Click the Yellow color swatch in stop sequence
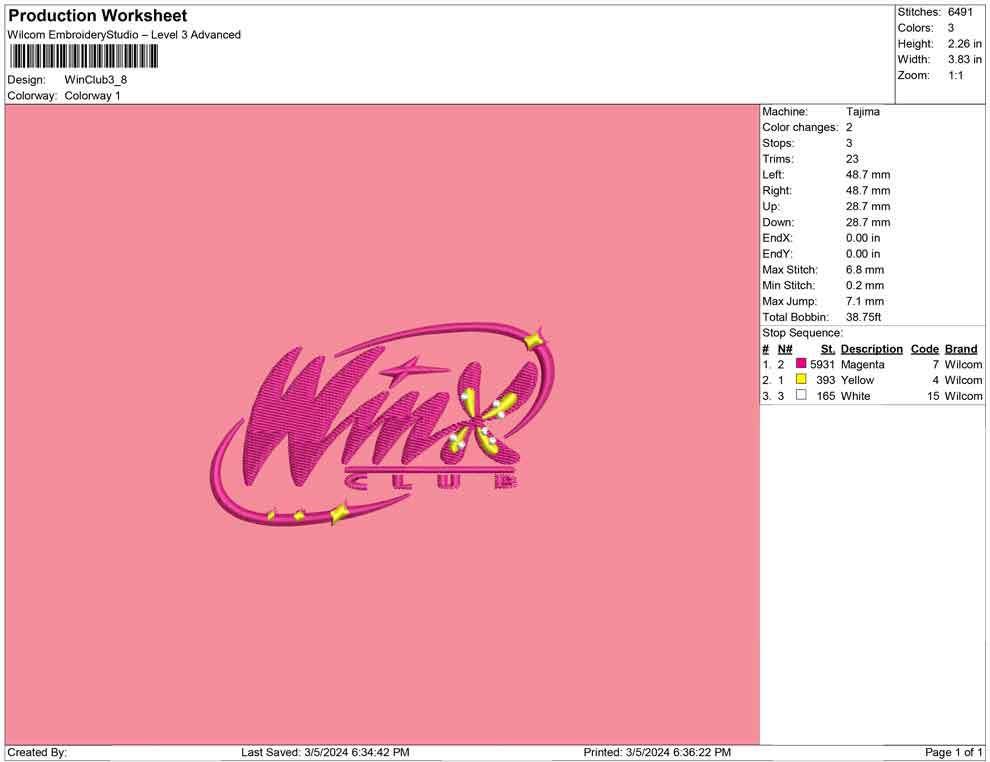Viewport: 990px width, 762px height. [x=801, y=379]
